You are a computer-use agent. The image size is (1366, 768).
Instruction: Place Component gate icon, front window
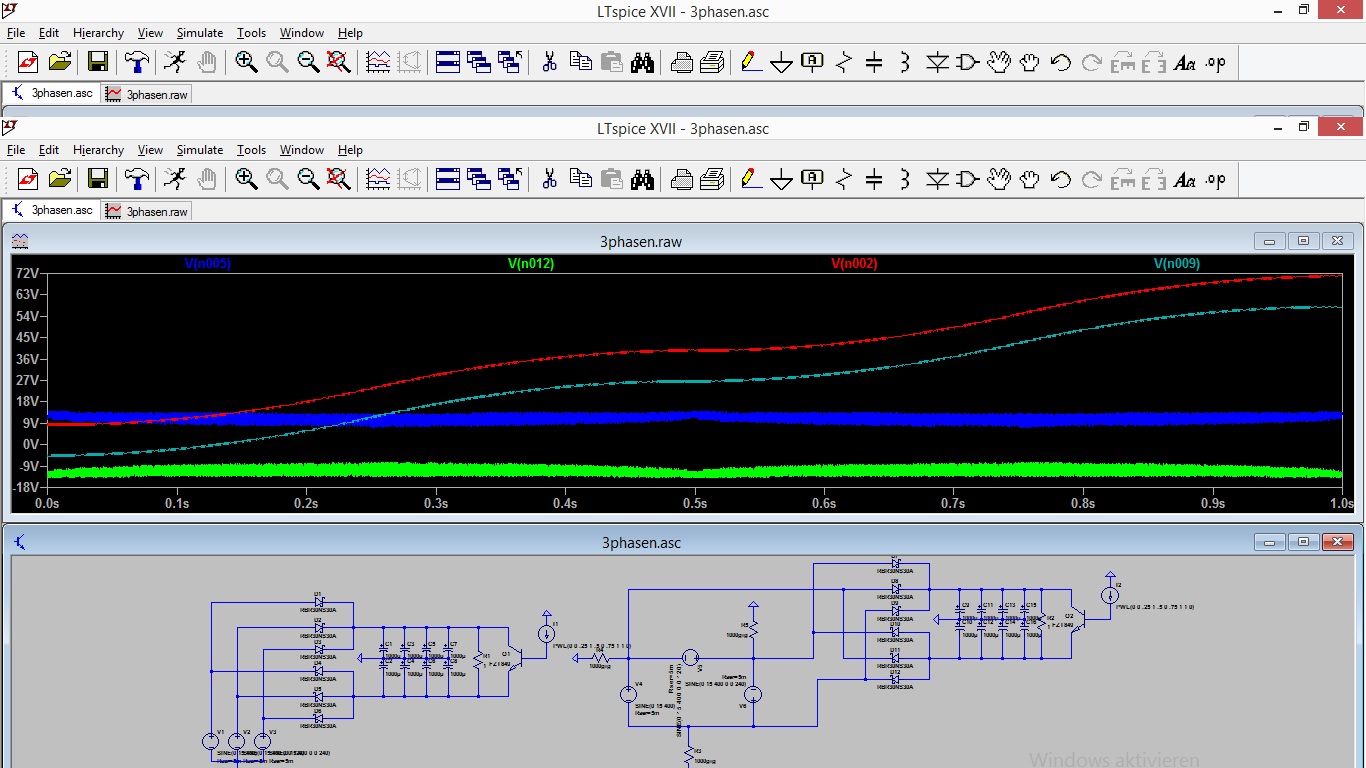coord(967,180)
